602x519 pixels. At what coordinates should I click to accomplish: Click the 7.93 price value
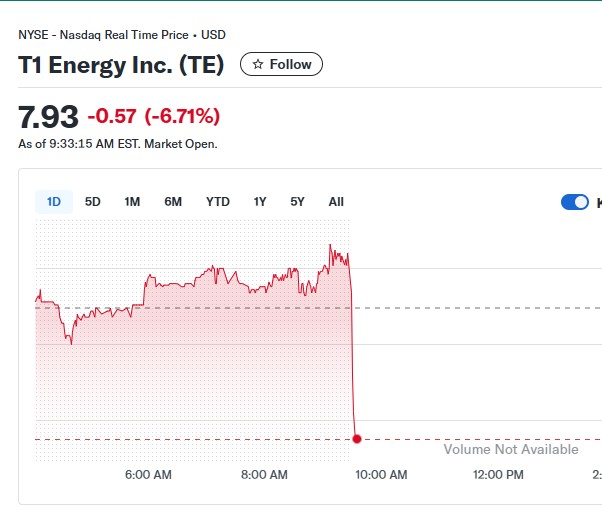[48, 117]
